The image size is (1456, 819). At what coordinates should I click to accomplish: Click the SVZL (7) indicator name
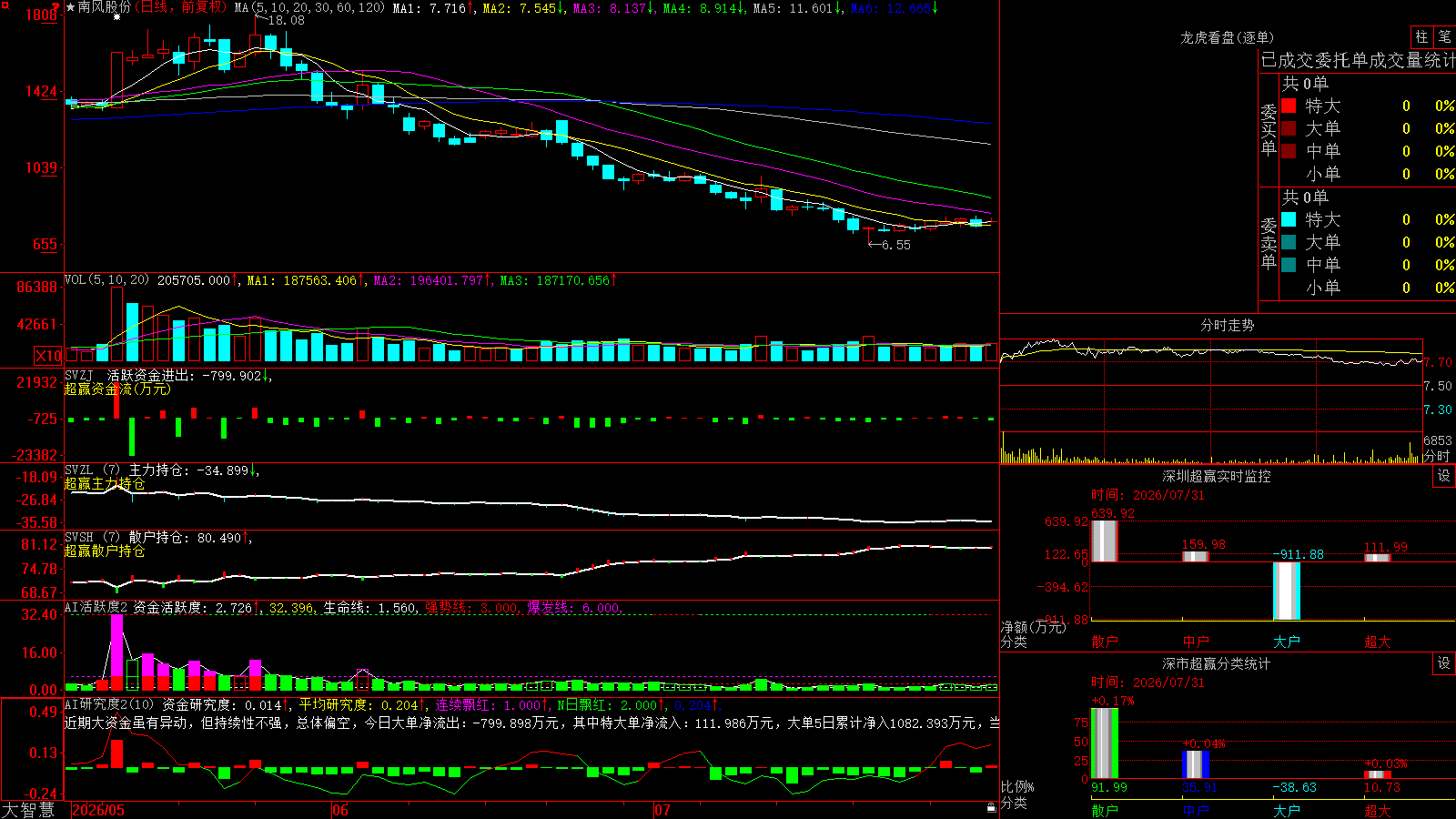pyautogui.click(x=93, y=470)
